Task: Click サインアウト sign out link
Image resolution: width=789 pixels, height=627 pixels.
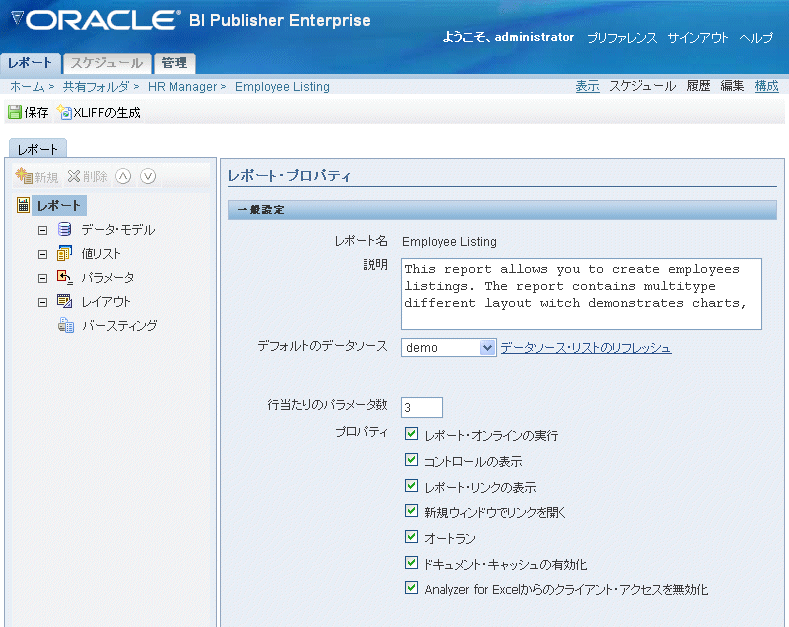Action: click(698, 38)
